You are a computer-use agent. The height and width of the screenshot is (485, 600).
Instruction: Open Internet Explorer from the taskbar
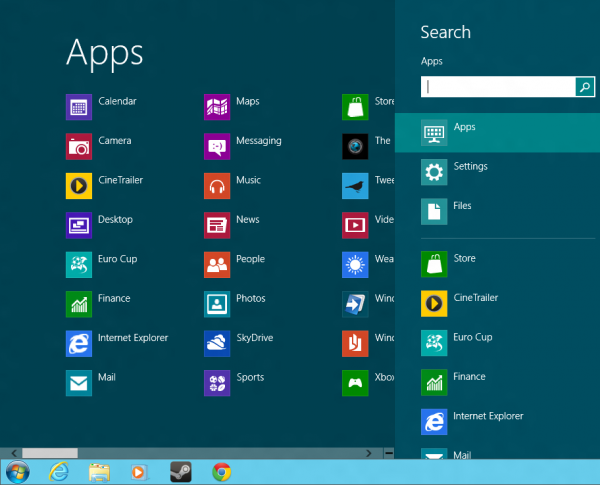click(59, 472)
